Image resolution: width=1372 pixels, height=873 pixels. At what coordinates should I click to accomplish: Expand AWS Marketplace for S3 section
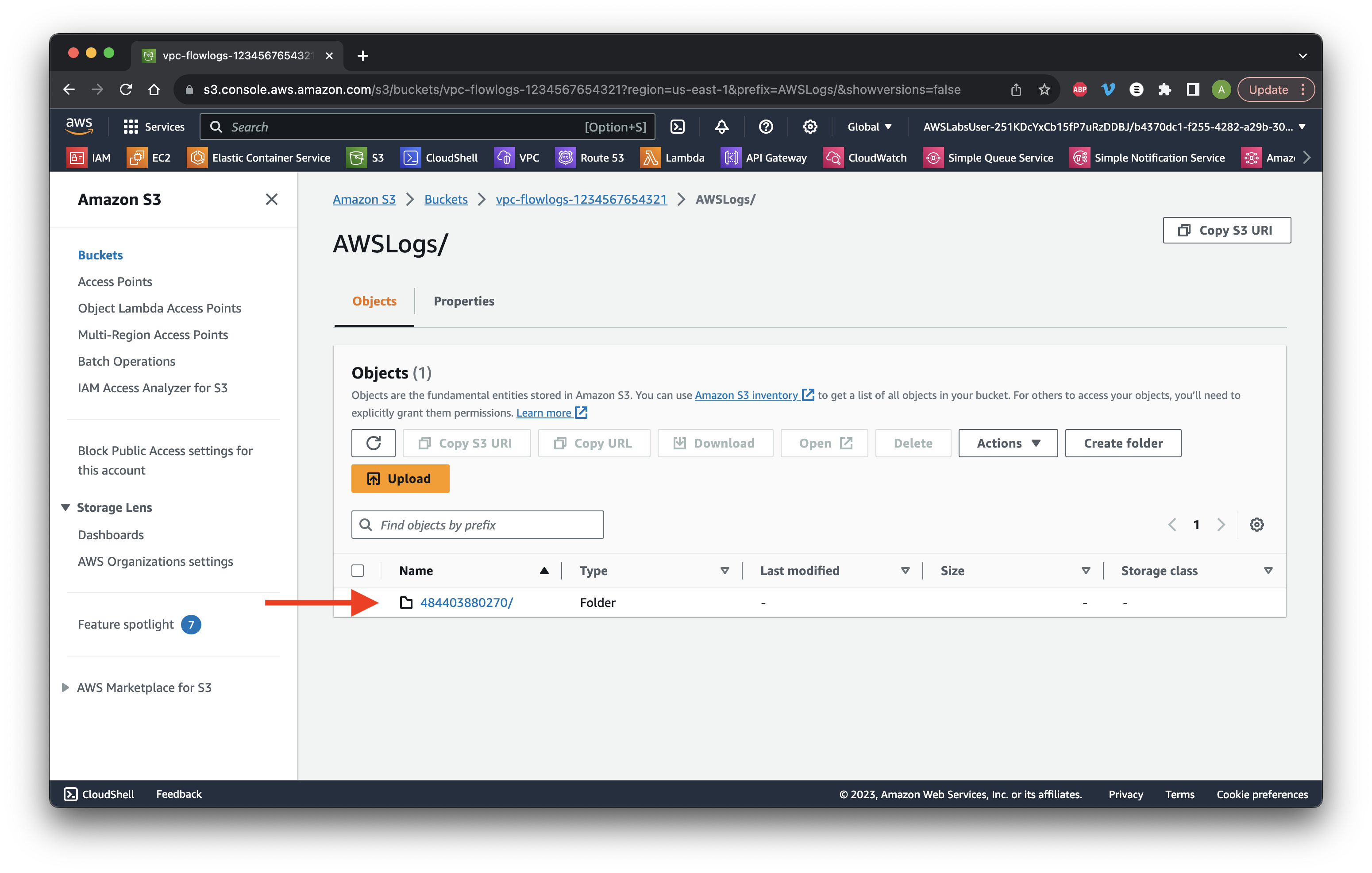pyautogui.click(x=66, y=687)
